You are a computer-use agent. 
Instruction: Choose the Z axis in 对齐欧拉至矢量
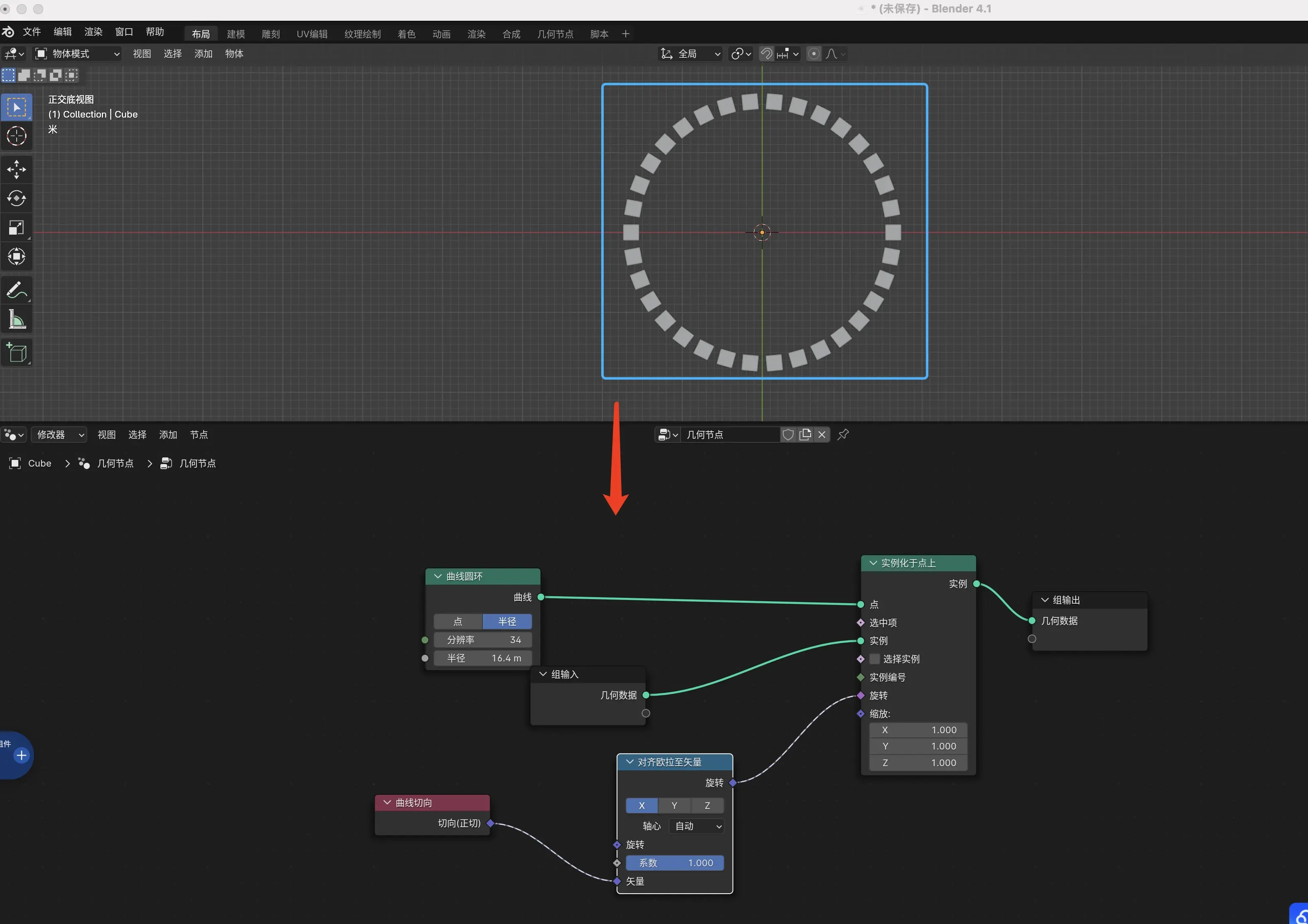tap(708, 806)
